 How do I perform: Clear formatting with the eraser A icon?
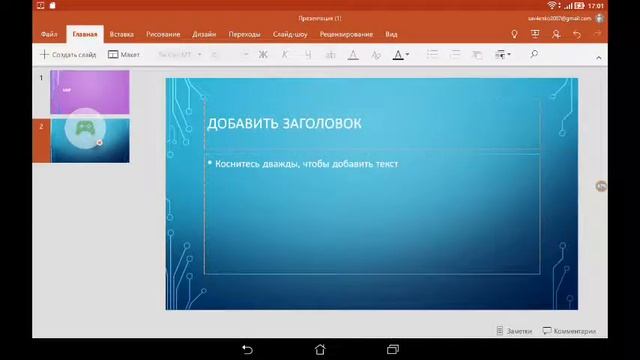tap(376, 55)
